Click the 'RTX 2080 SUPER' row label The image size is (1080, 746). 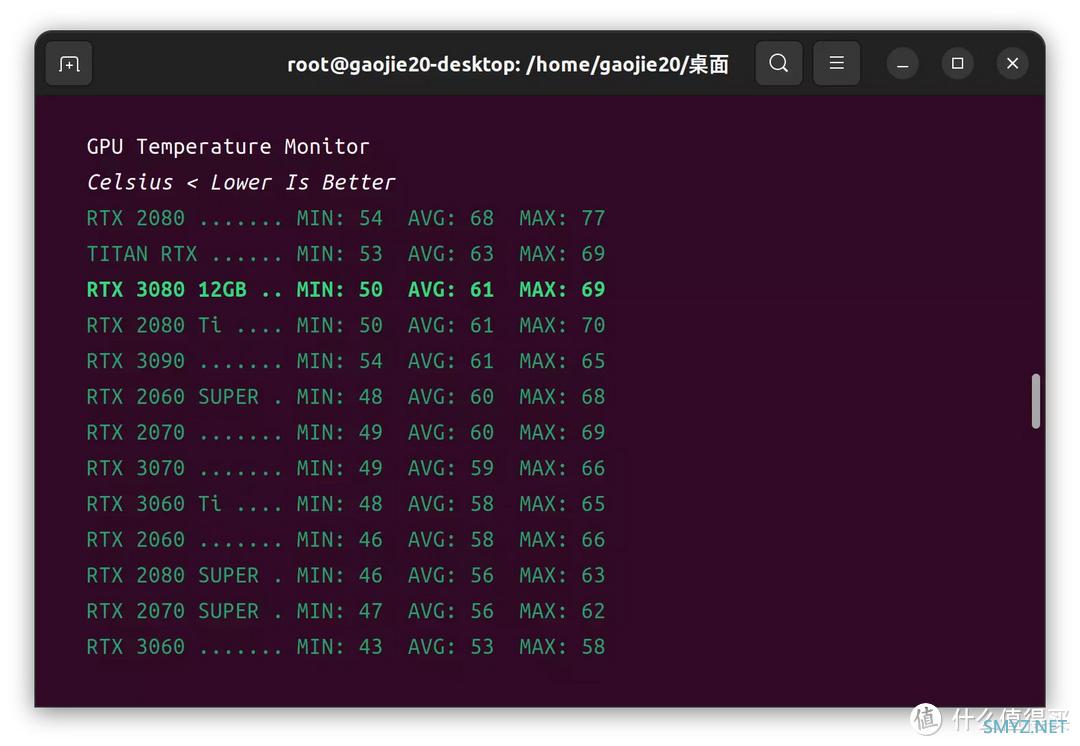[x=173, y=576]
